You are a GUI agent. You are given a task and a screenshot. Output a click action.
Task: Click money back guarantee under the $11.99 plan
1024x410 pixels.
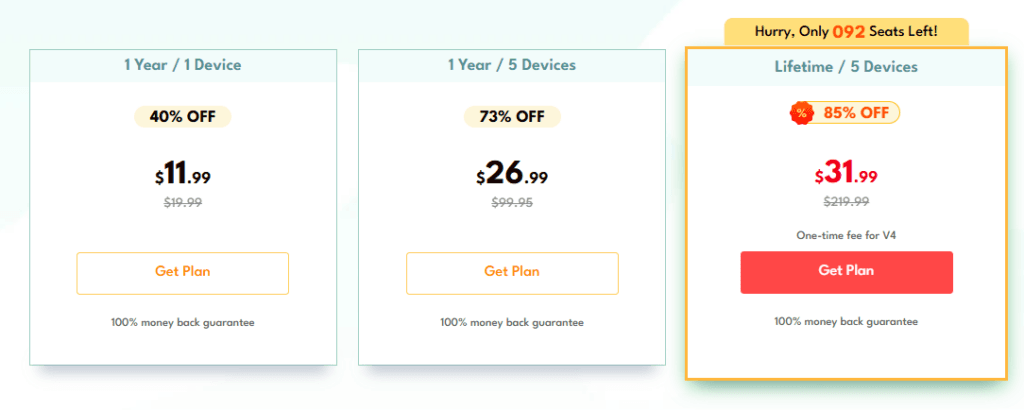182,322
